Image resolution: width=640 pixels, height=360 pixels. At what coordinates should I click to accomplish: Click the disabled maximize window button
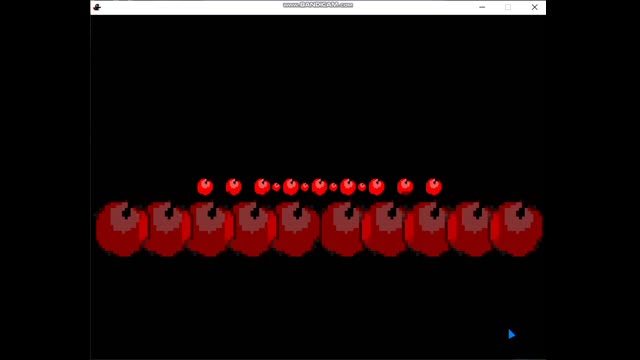coord(508,7)
